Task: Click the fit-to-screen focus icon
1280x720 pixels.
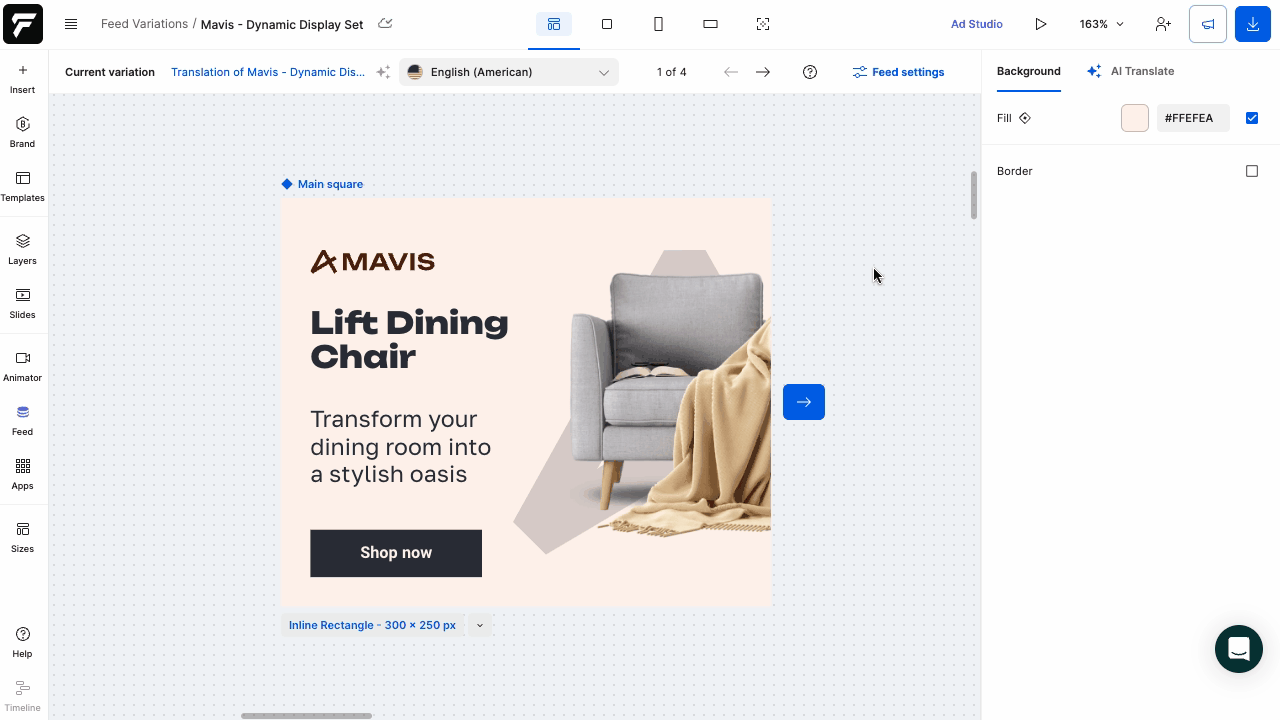Action: [x=763, y=24]
